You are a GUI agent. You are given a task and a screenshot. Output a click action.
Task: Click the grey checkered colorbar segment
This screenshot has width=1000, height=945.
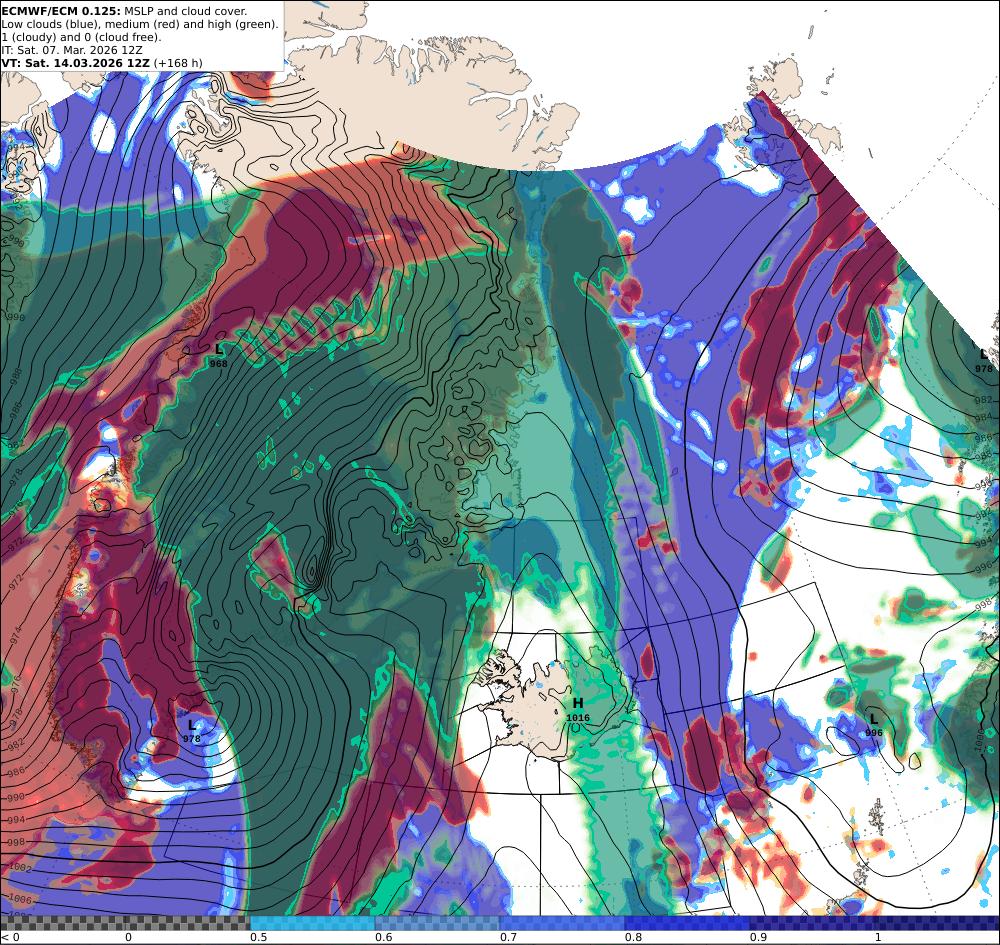(125, 923)
